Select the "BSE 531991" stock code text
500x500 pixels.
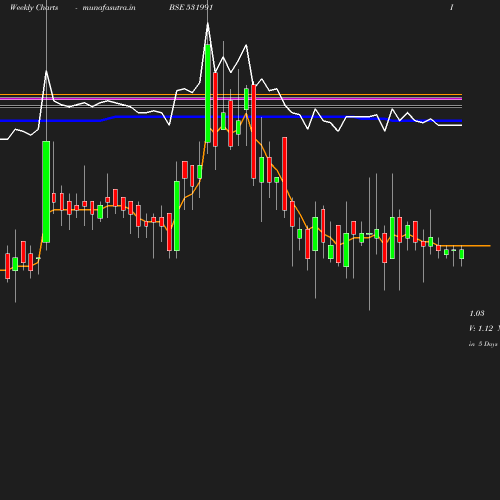pyautogui.click(x=191, y=7)
